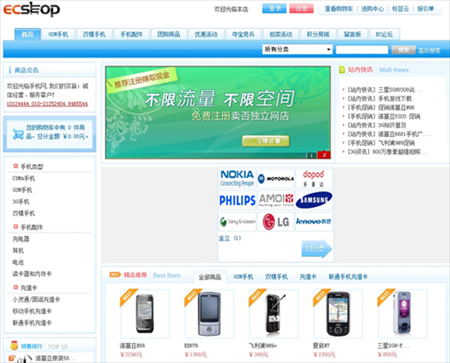Select the 夺宝奇兵 navigation tab

point(243,34)
